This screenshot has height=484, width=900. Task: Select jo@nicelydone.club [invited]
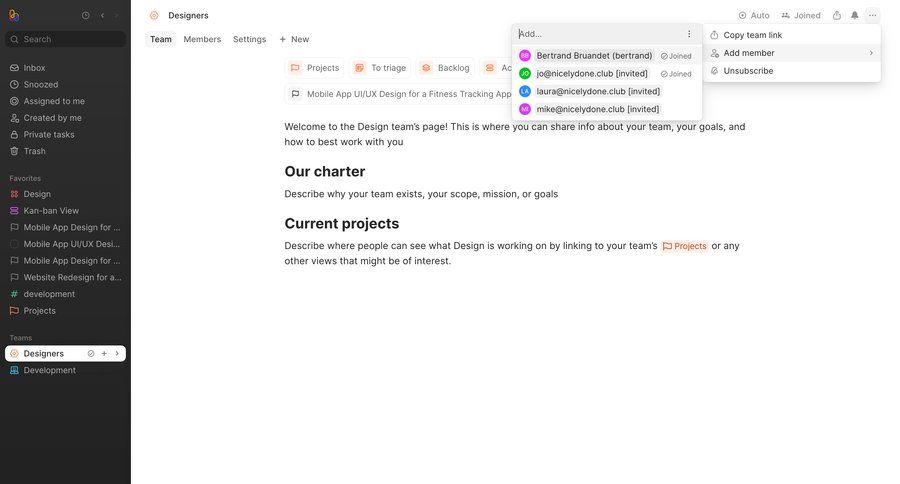pos(607,73)
